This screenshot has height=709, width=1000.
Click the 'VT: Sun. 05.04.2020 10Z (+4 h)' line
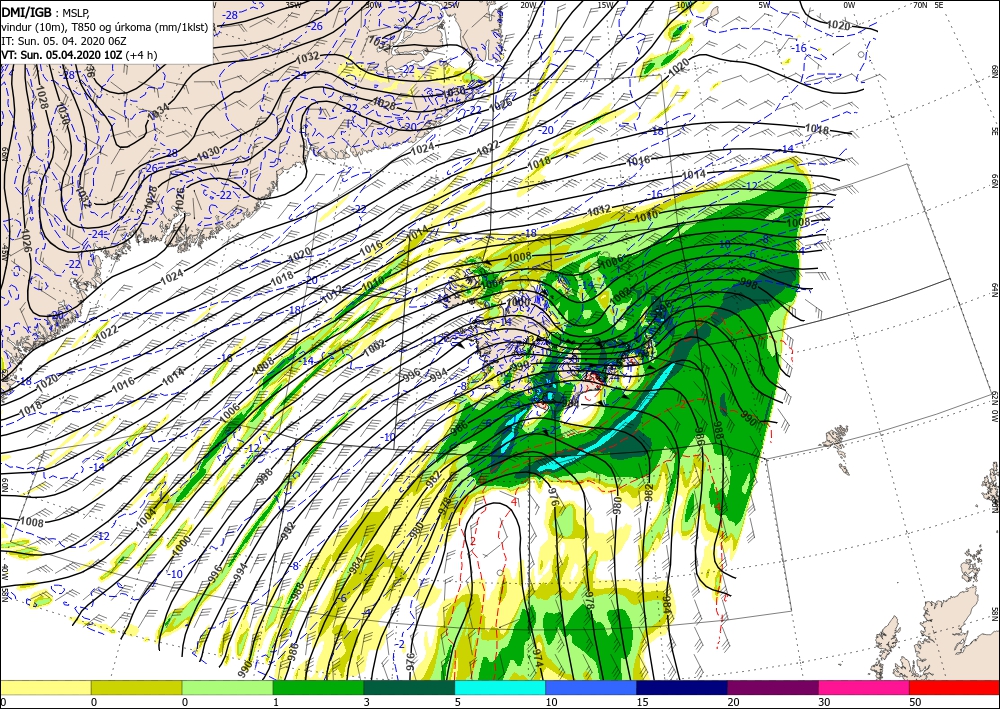tap(79, 55)
